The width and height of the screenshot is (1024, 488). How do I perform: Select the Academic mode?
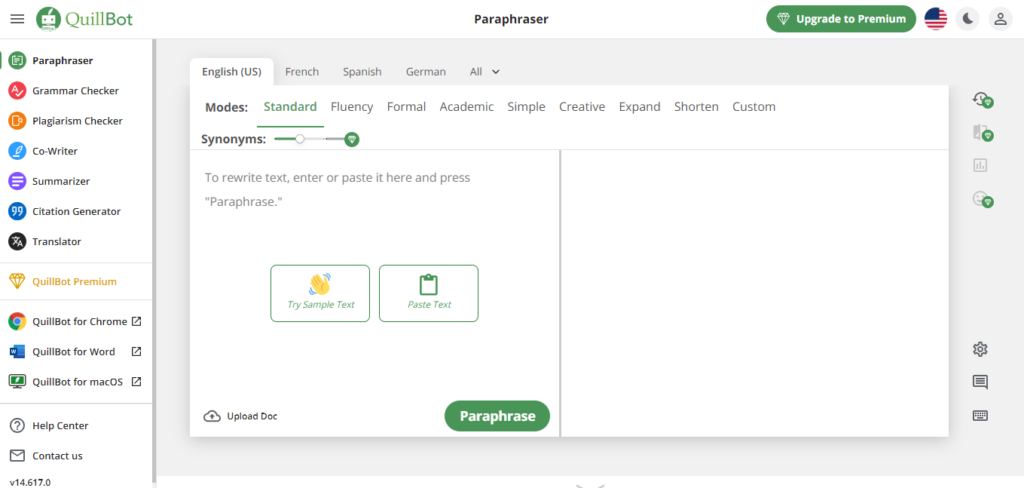[x=466, y=107]
